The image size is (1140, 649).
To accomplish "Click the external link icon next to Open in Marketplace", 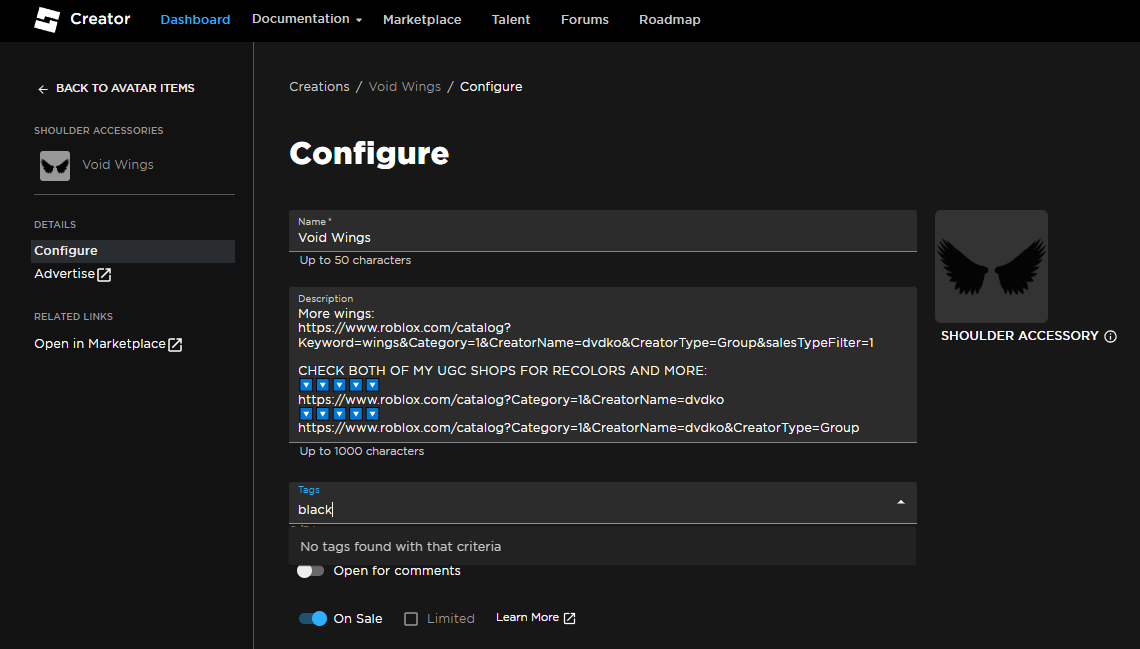I will click(175, 344).
